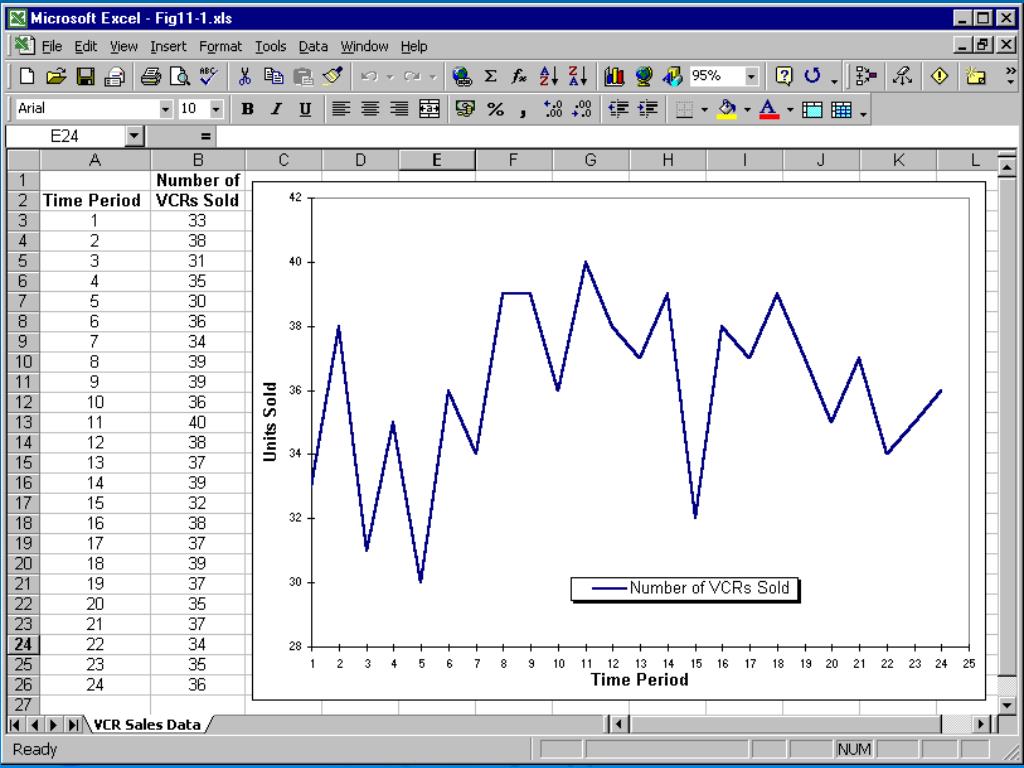The image size is (1024, 768).
Task: Click the Copy icon
Action: [x=274, y=76]
